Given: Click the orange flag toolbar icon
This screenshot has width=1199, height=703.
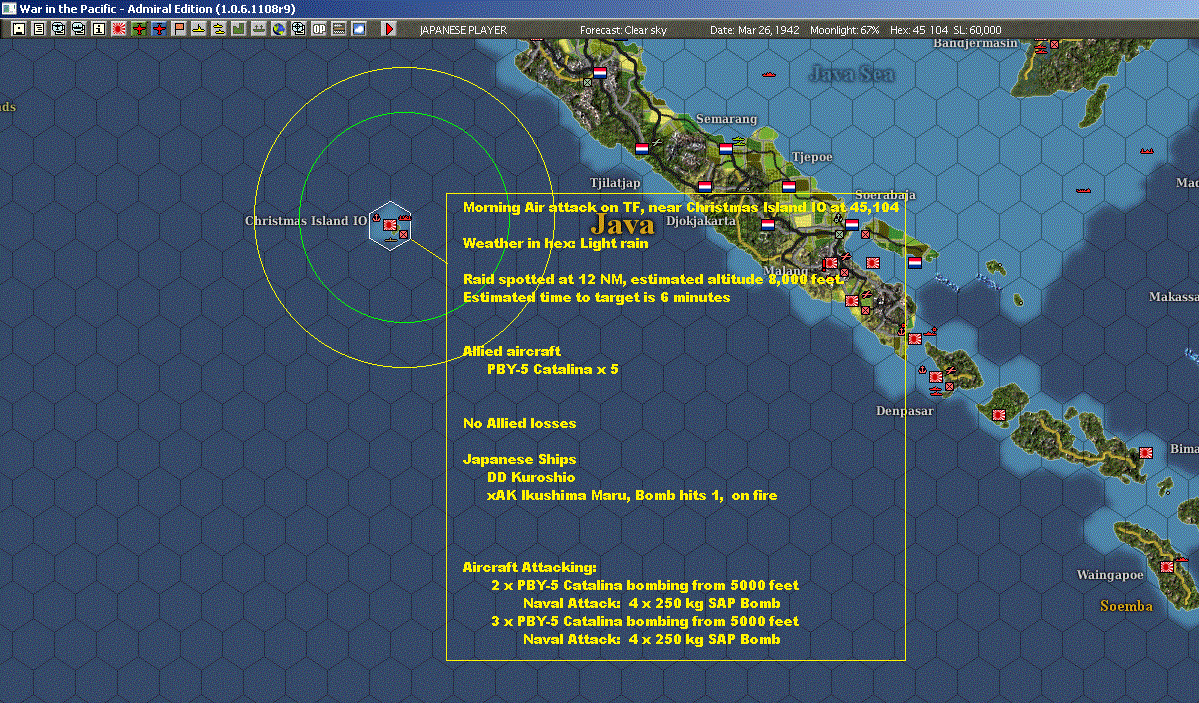Looking at the screenshot, I should point(179,29).
